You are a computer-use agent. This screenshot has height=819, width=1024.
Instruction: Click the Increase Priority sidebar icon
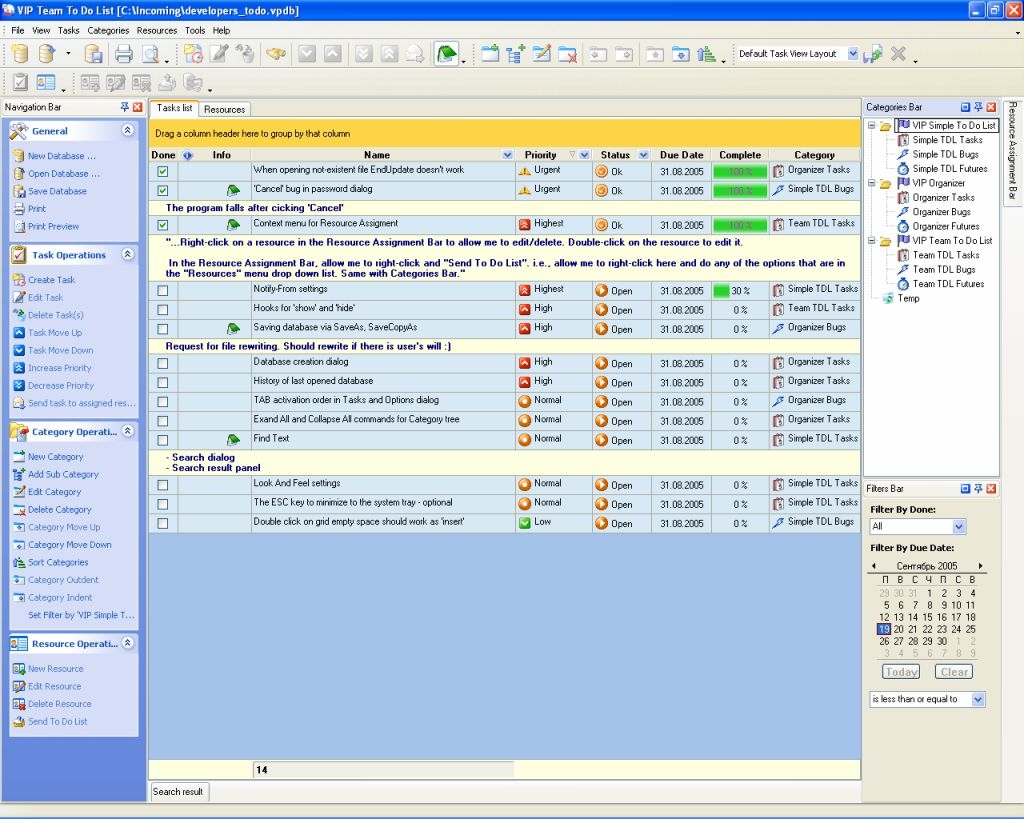(22, 368)
